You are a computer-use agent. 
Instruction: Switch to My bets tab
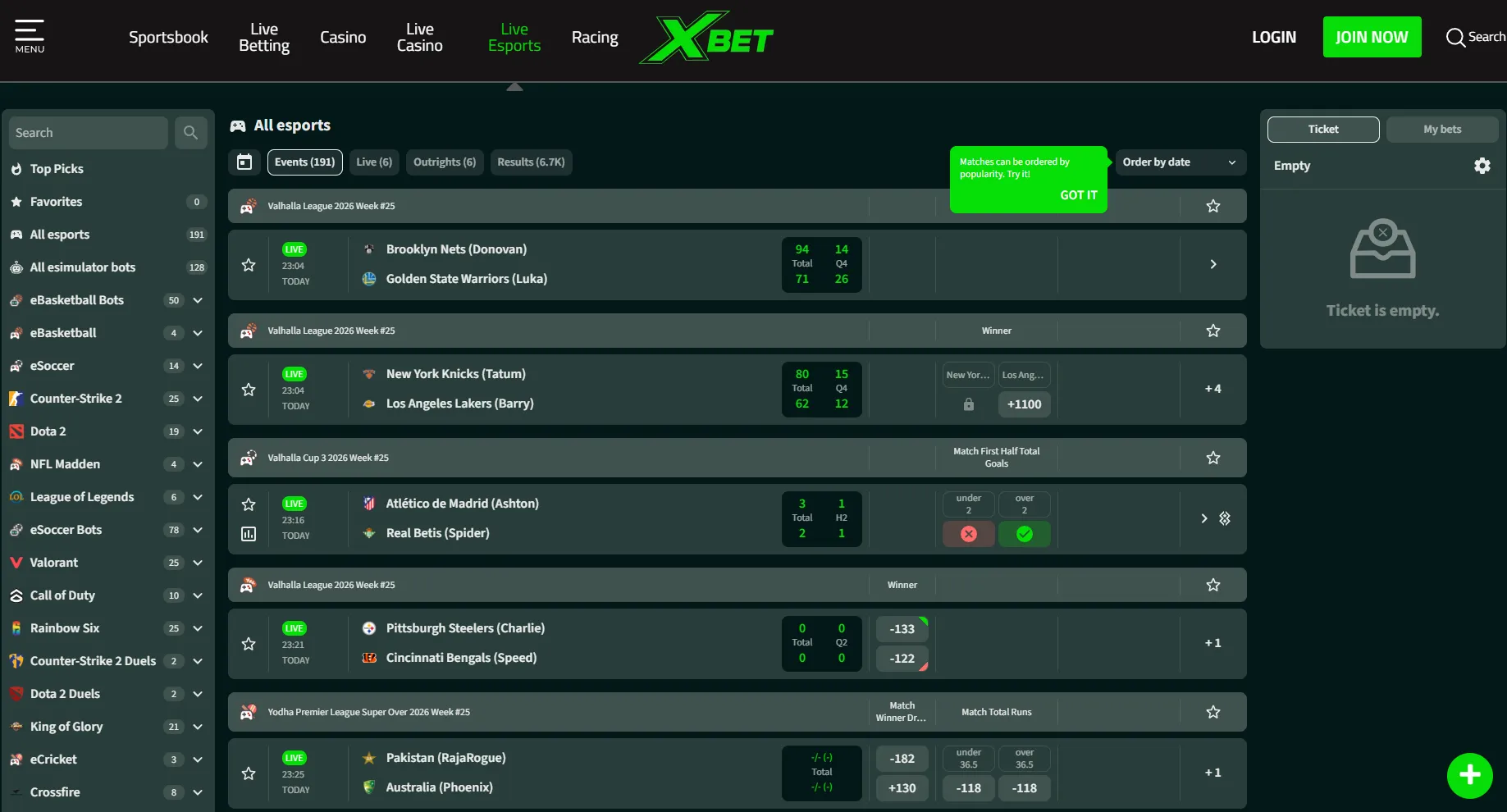(1442, 130)
